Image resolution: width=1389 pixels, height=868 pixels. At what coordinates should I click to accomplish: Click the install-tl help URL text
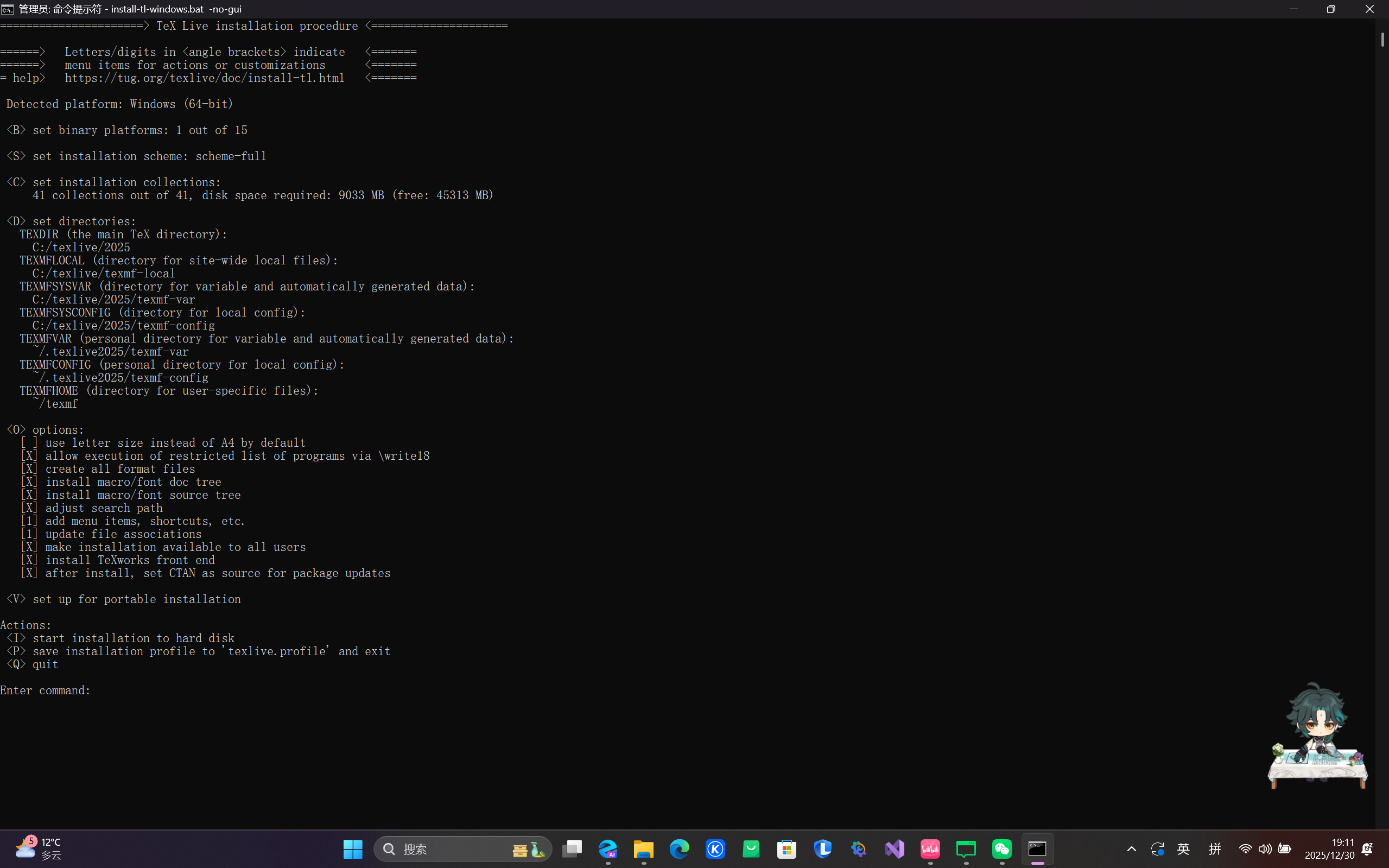click(204, 78)
